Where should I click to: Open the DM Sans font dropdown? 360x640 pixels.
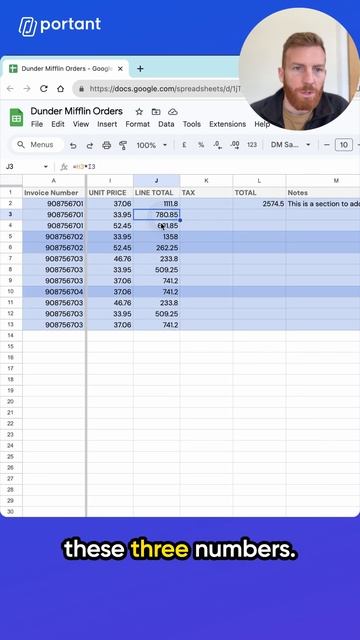click(291, 145)
